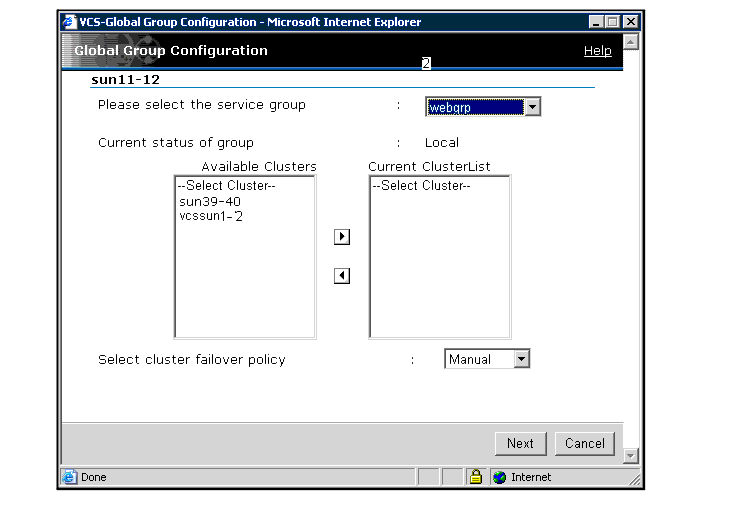Minimize the Internet Explorer window
Screen dimensions: 746x518
point(596,22)
